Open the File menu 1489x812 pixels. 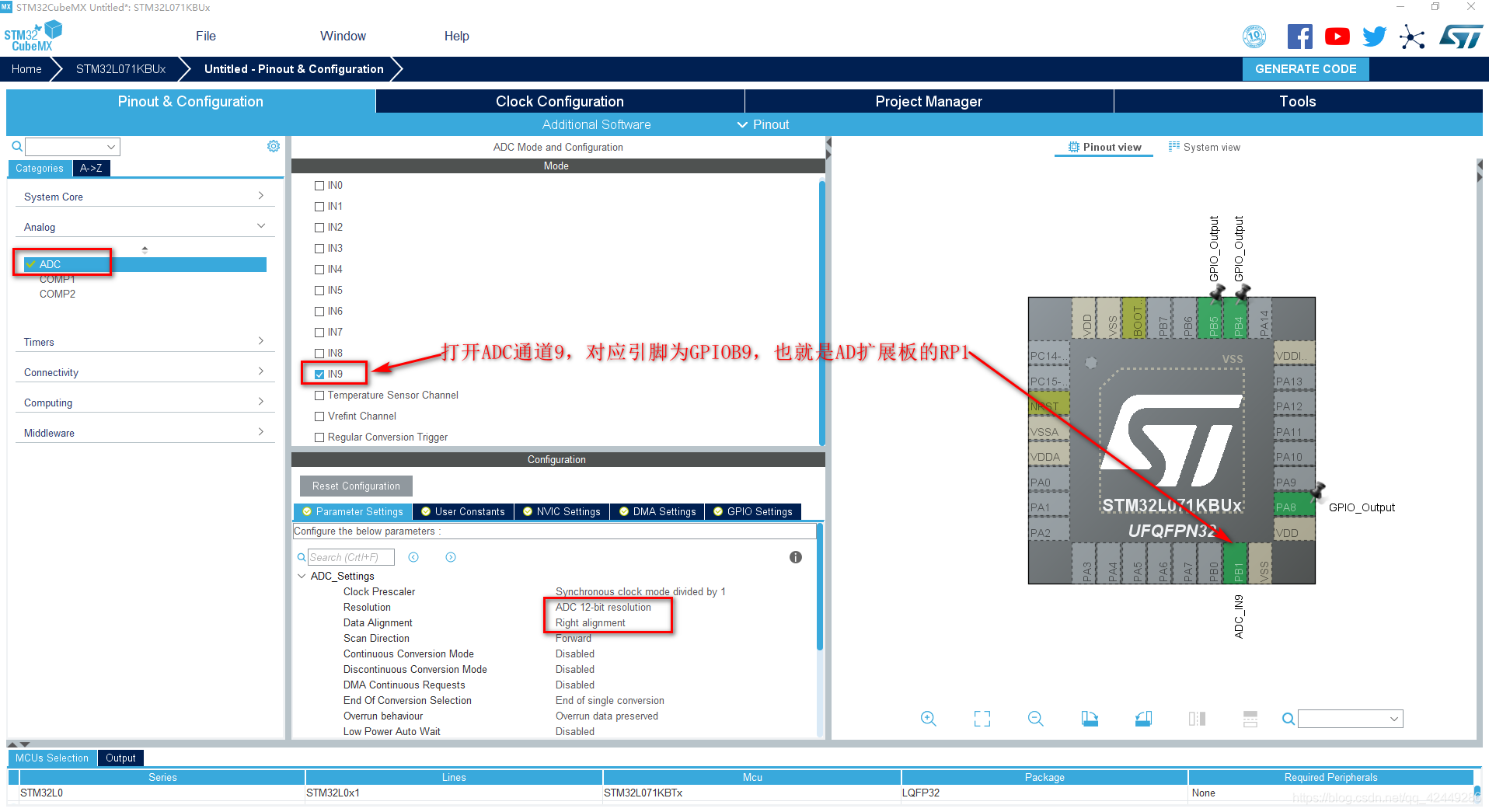coord(206,36)
